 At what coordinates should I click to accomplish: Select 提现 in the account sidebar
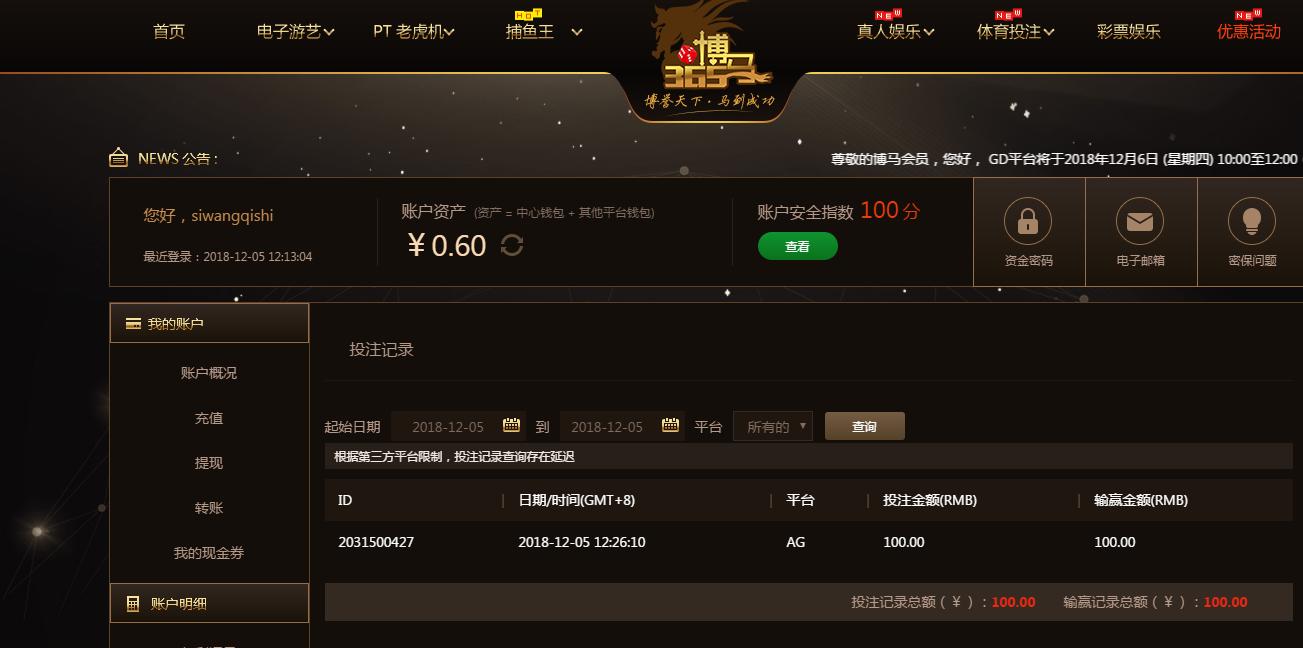pyautogui.click(x=209, y=463)
